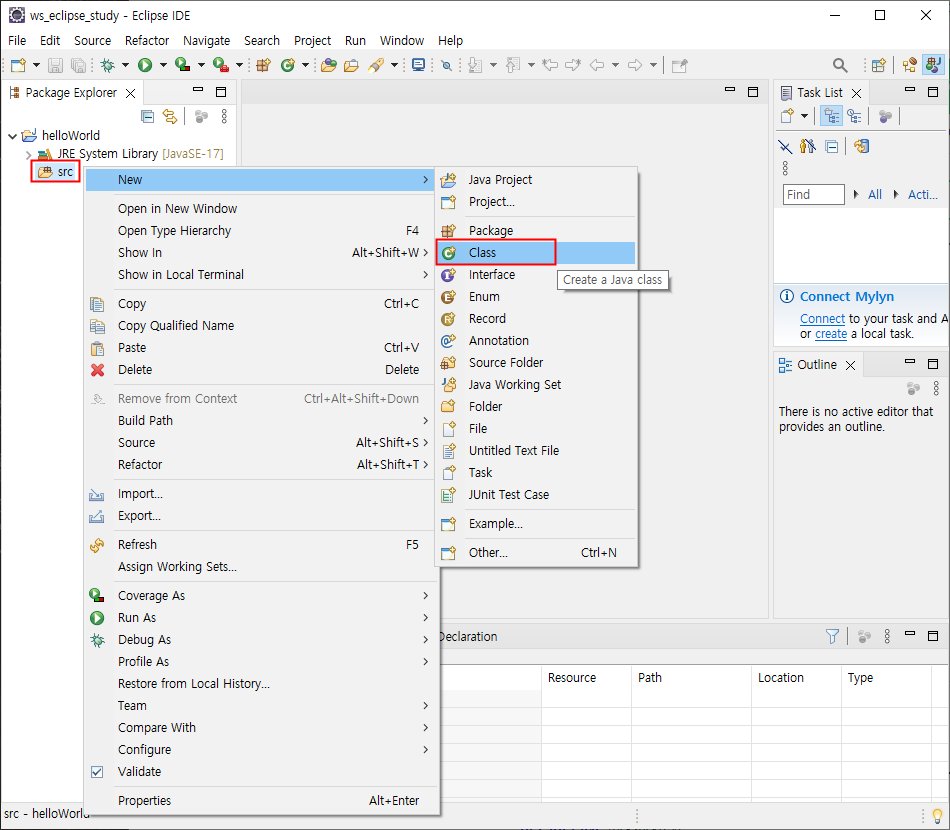Image resolution: width=950 pixels, height=830 pixels.
Task: Toggle Focus on Active Task in Package Explorer
Action: tap(201, 116)
